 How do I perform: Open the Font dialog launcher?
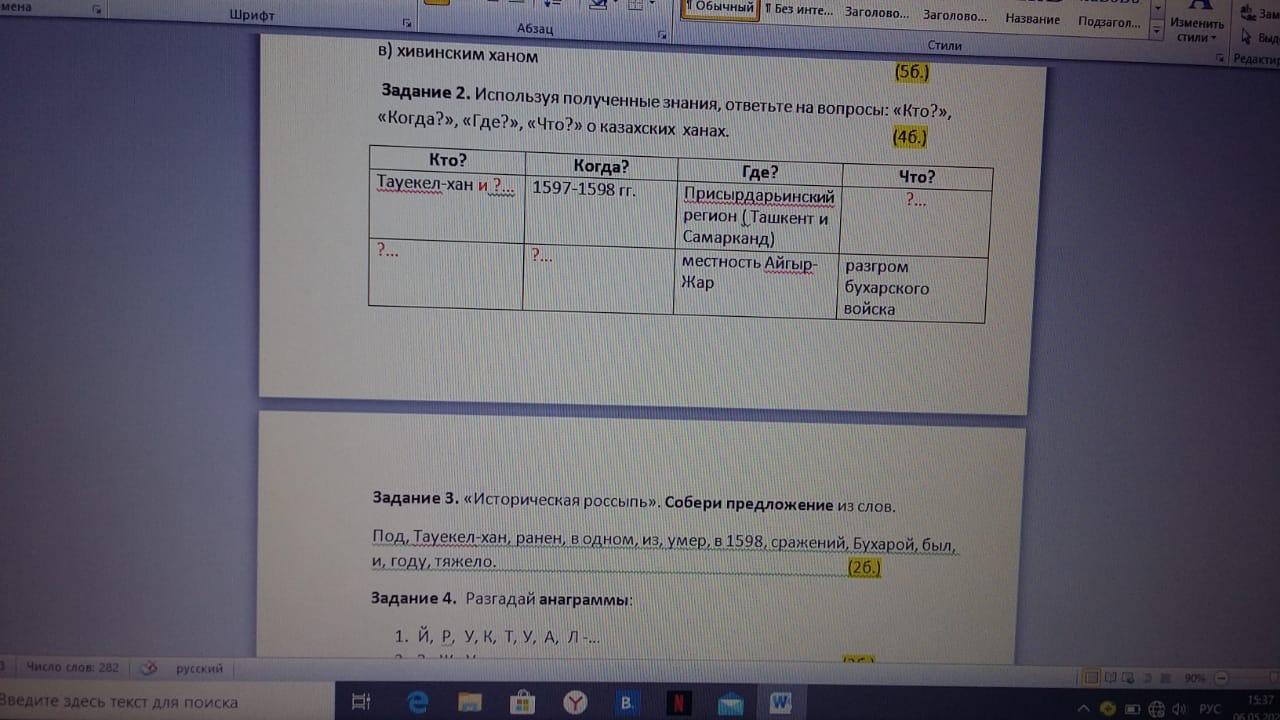pos(407,23)
